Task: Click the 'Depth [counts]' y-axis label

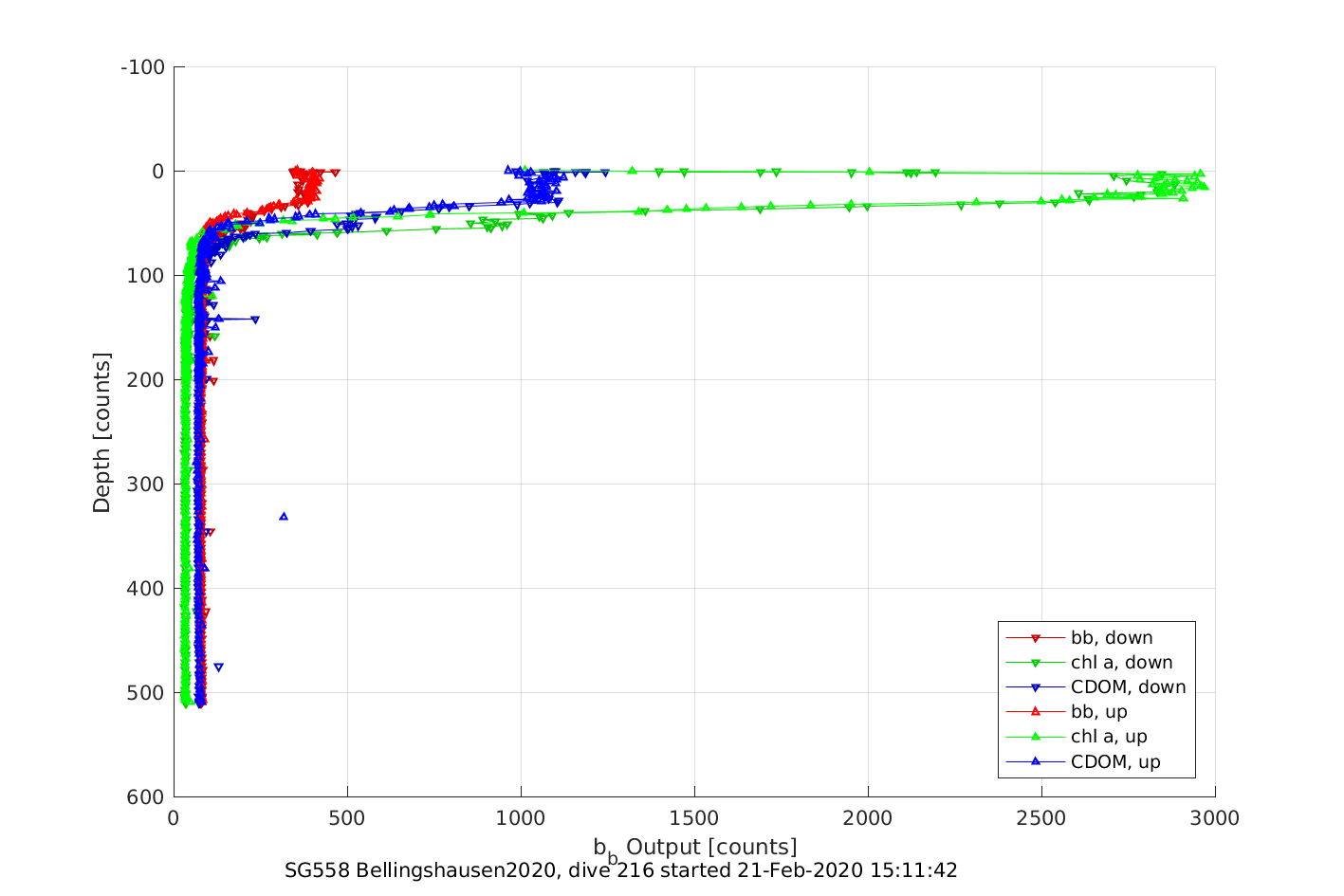Action: [x=101, y=432]
